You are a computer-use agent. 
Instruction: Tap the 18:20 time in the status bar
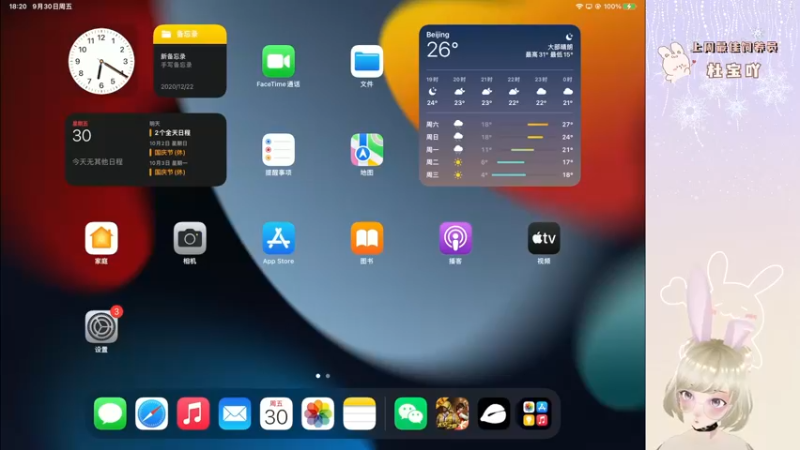[x=18, y=7]
